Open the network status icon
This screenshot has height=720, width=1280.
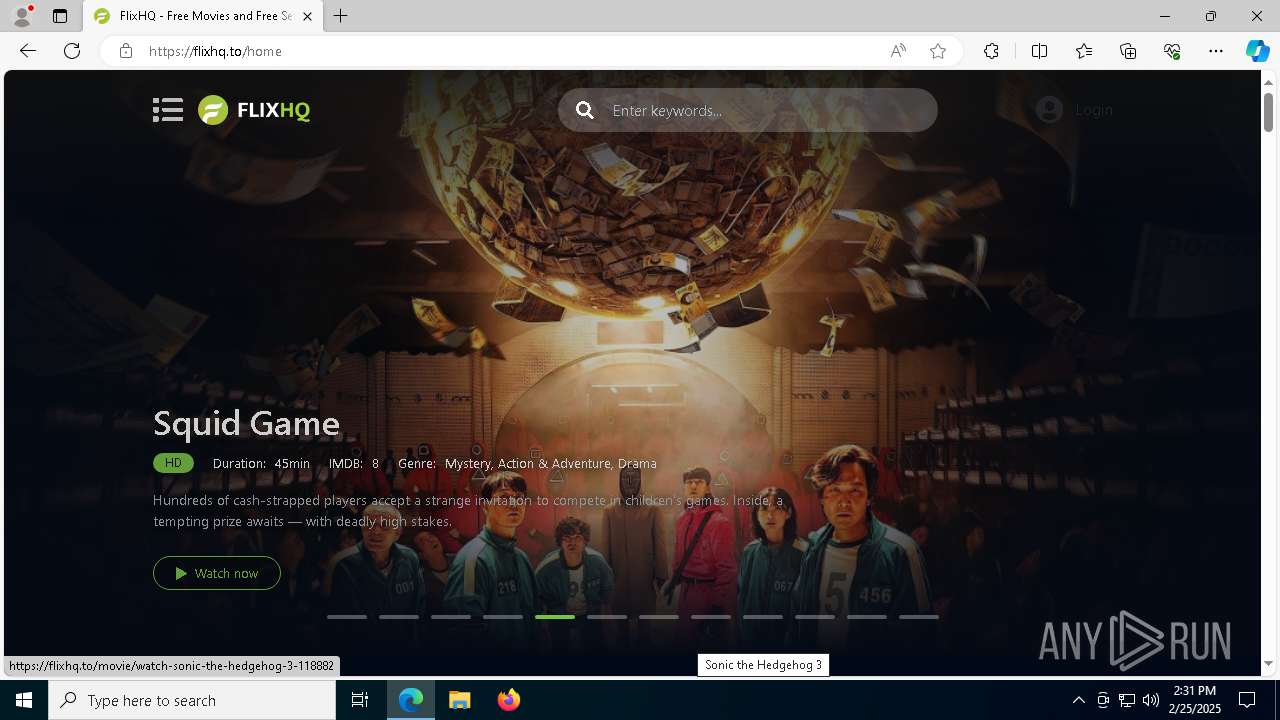1126,700
